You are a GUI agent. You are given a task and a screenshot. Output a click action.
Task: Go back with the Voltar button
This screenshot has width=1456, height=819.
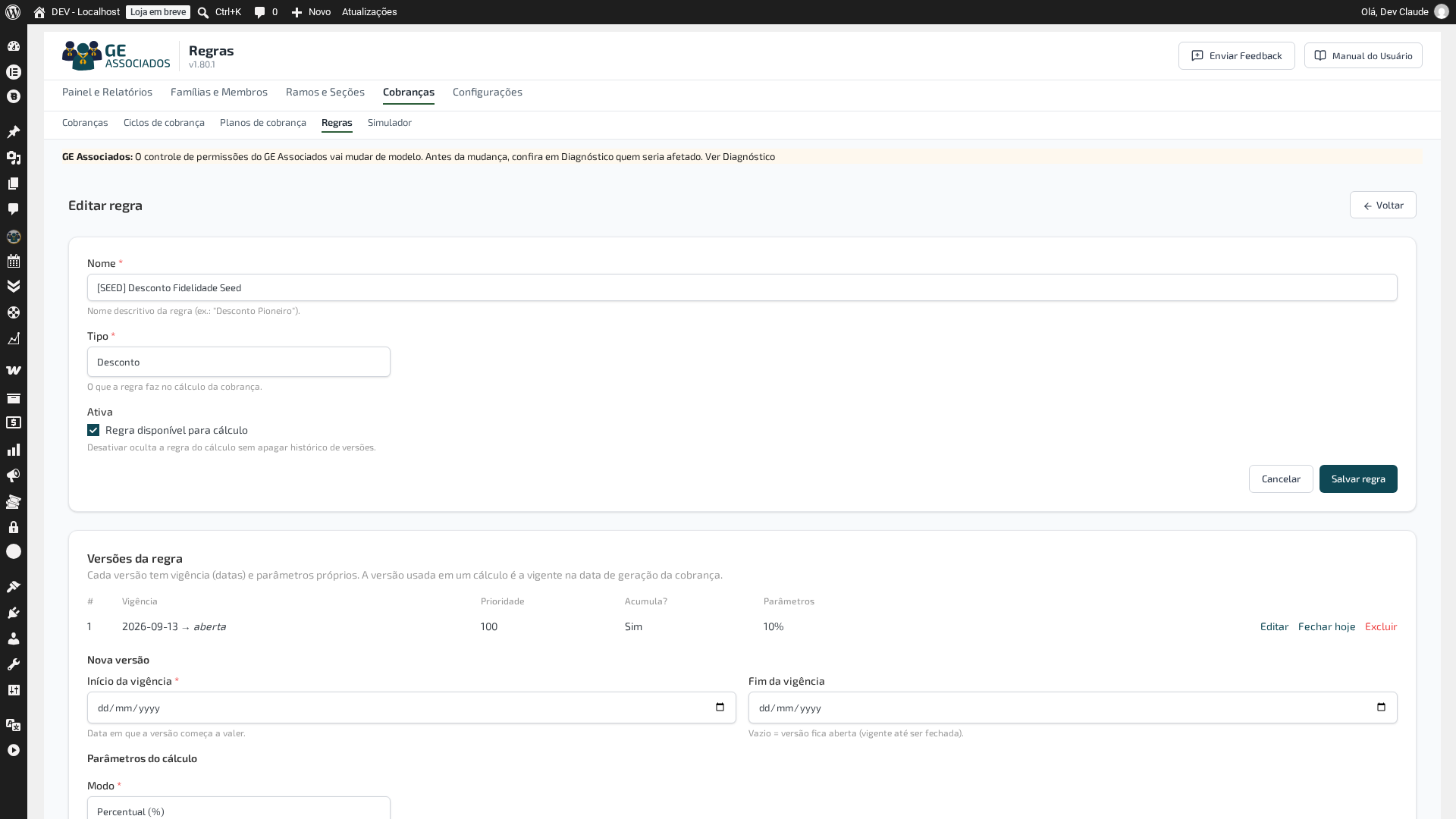click(x=1382, y=205)
